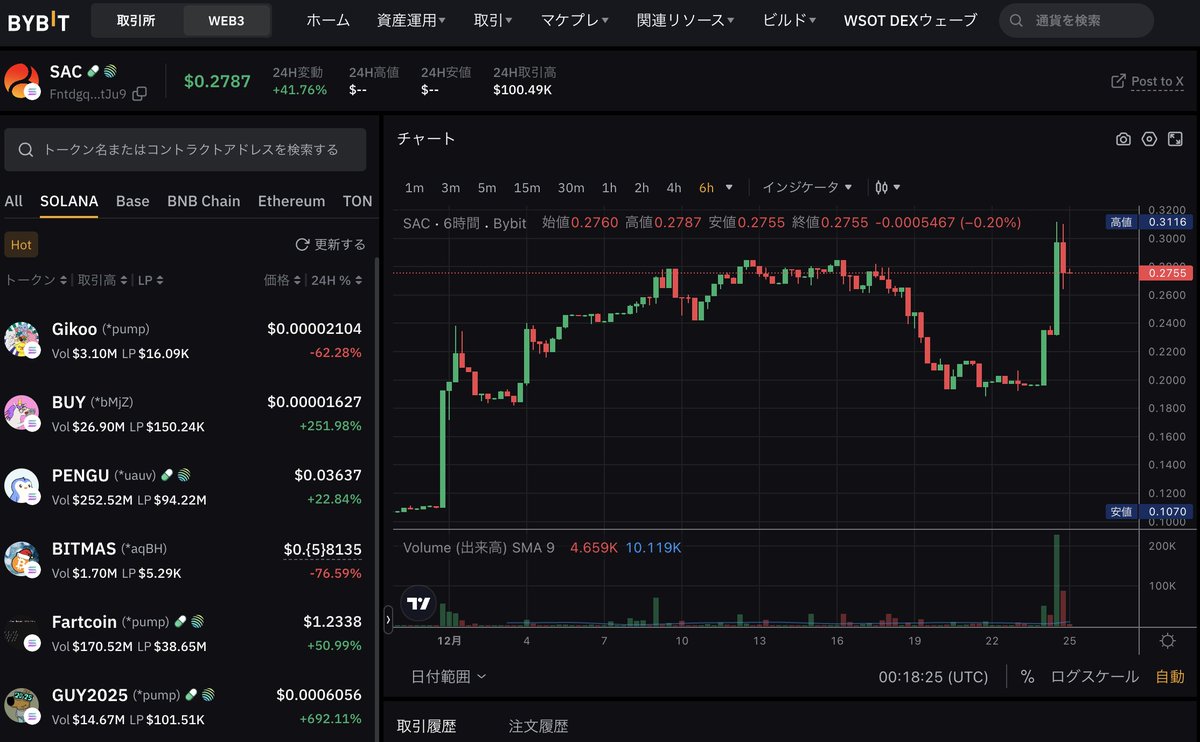Image resolution: width=1200 pixels, height=742 pixels.
Task: Switch to the 取引履歴 tab
Action: point(426,726)
